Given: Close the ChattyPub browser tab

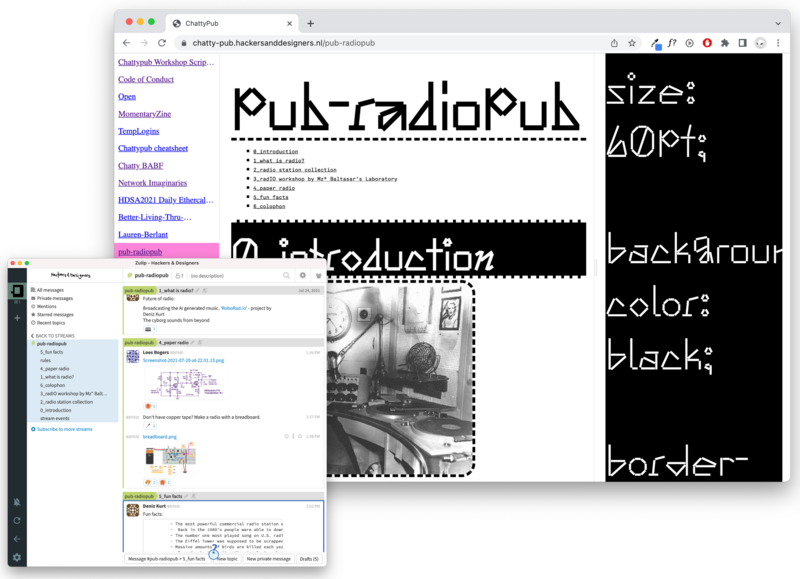Looking at the screenshot, I should click(289, 23).
